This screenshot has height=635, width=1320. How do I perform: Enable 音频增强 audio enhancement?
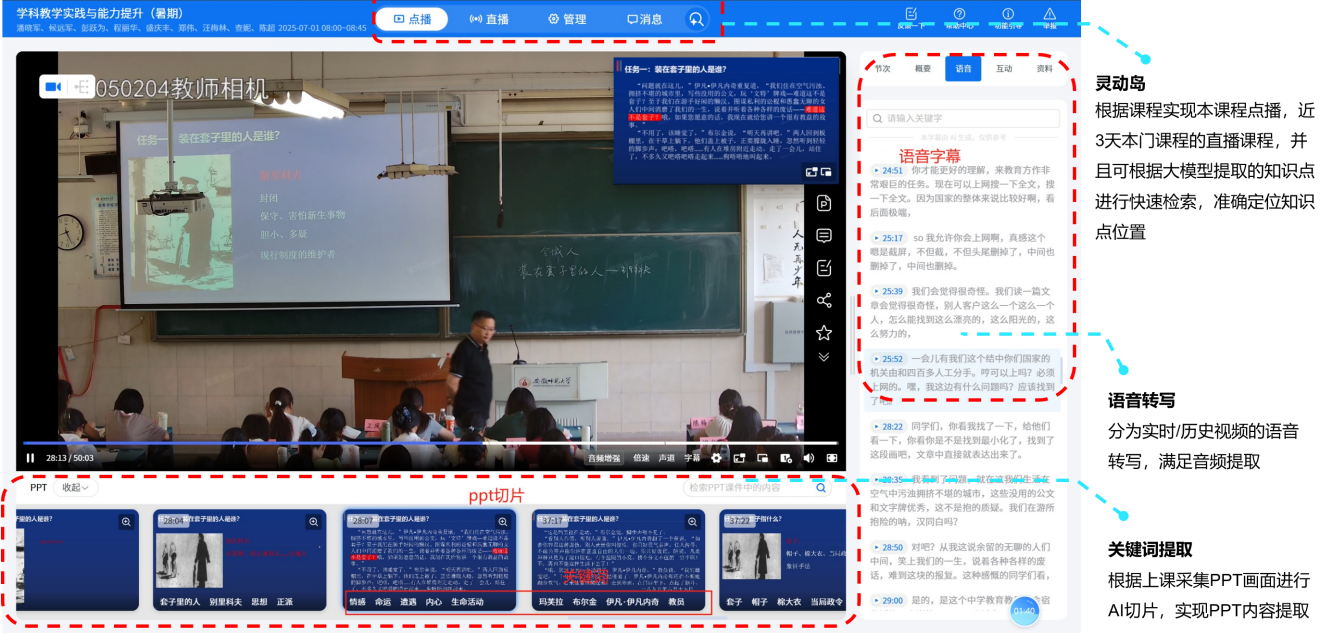tap(603, 458)
